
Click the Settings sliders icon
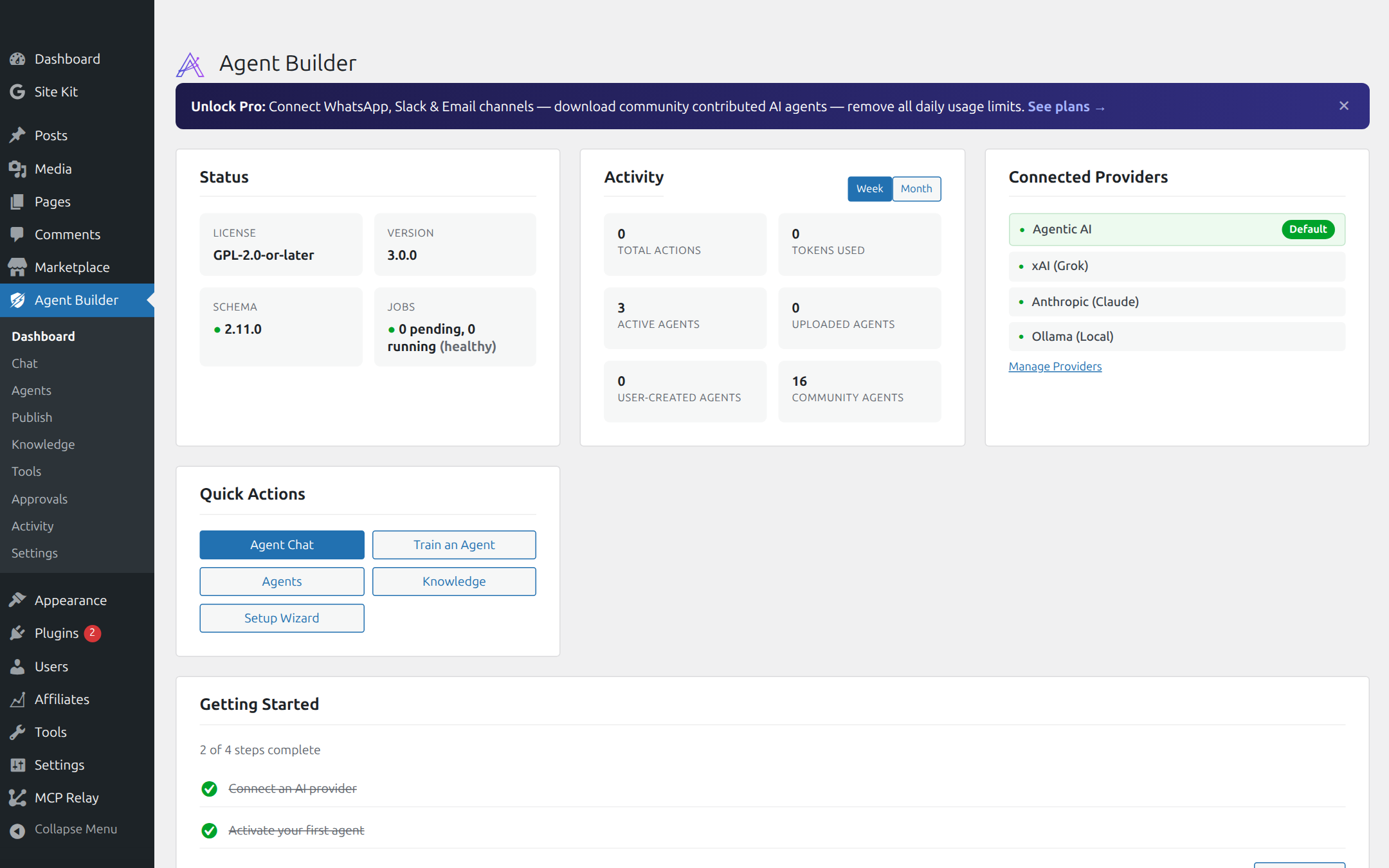17,765
